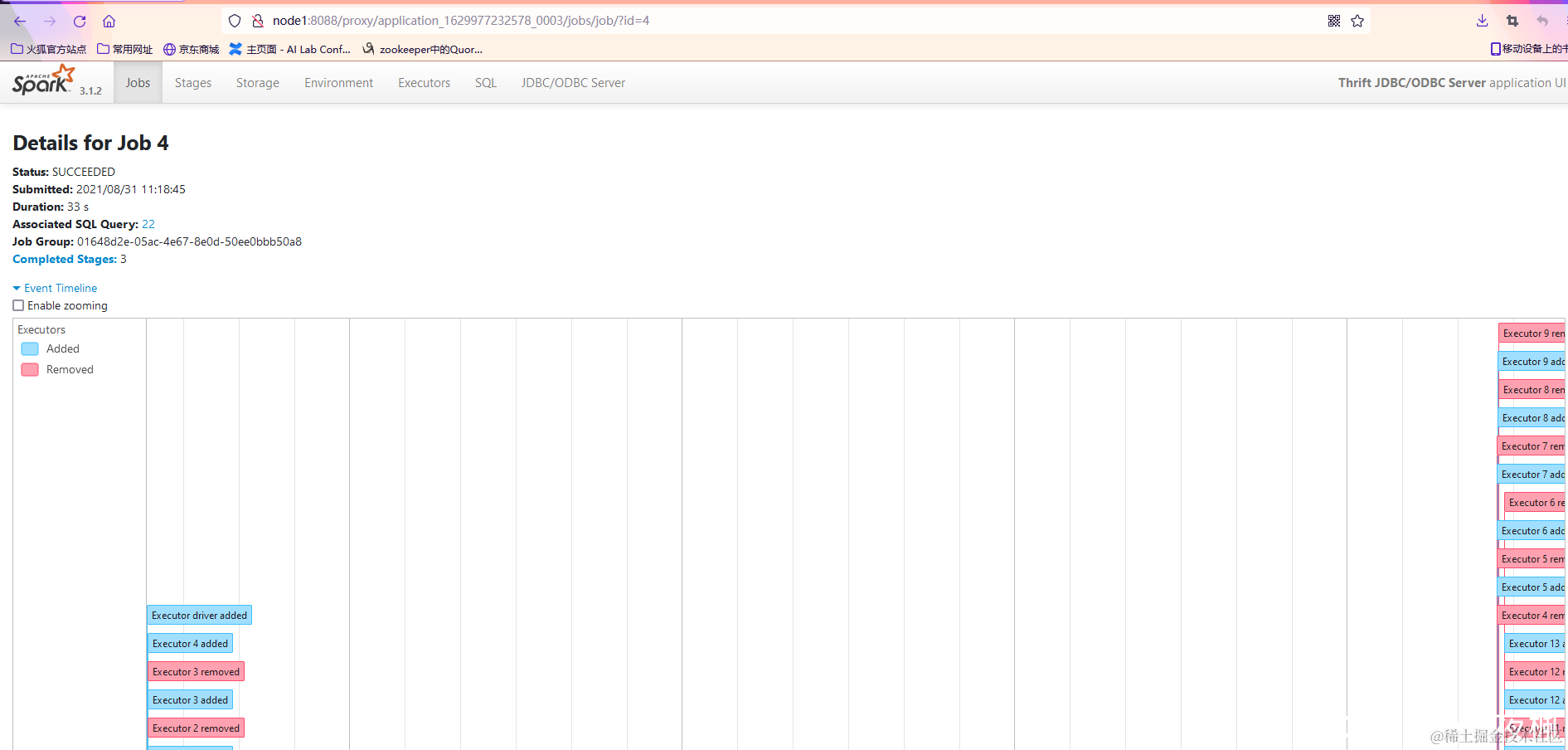Viewport: 1568px width, 750px height.
Task: Go back with the browser back arrow
Action: click(20, 22)
